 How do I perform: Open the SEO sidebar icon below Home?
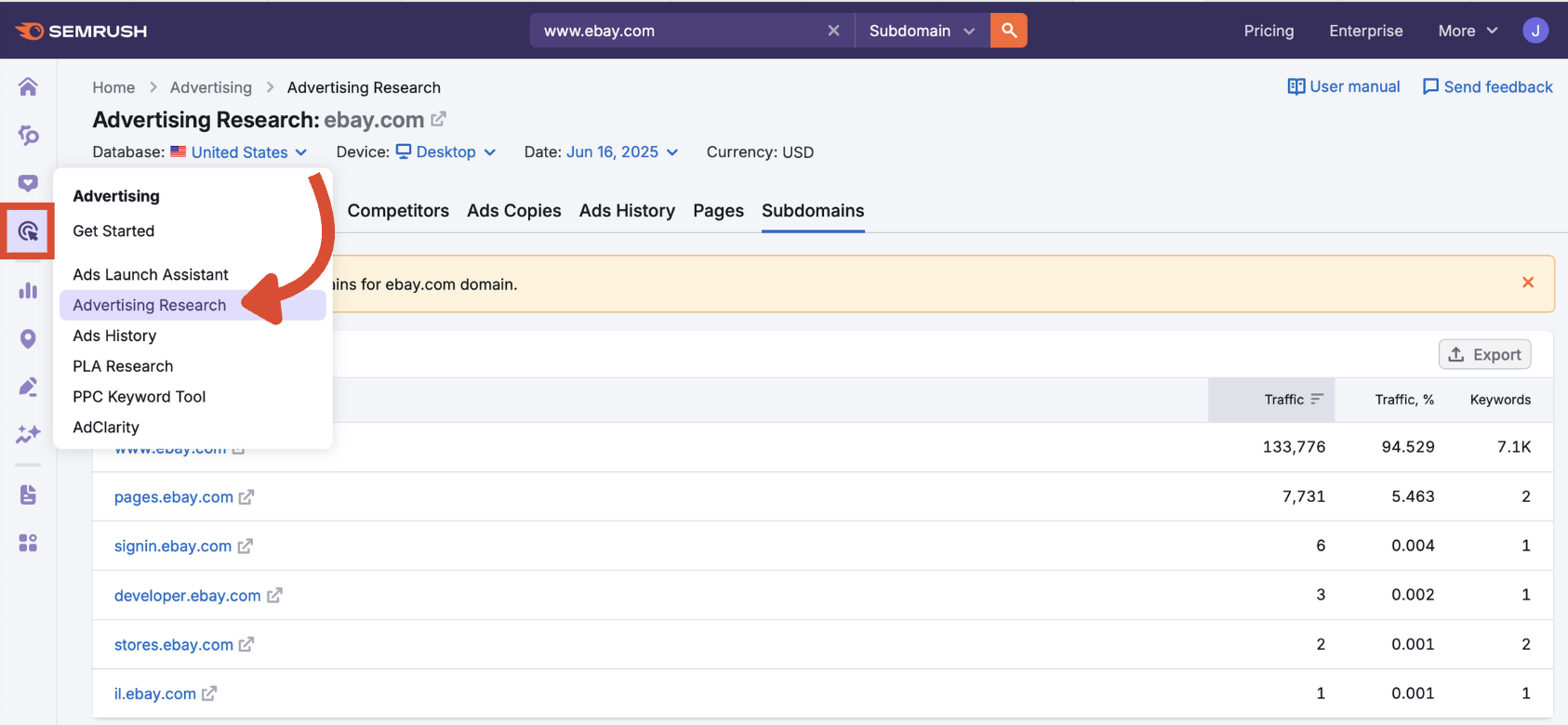click(x=28, y=136)
